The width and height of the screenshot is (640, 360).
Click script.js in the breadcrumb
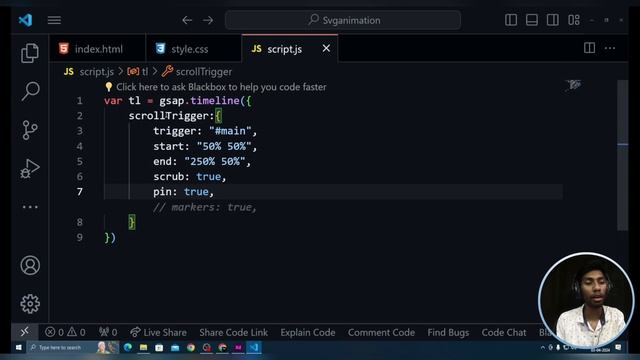[96, 72]
